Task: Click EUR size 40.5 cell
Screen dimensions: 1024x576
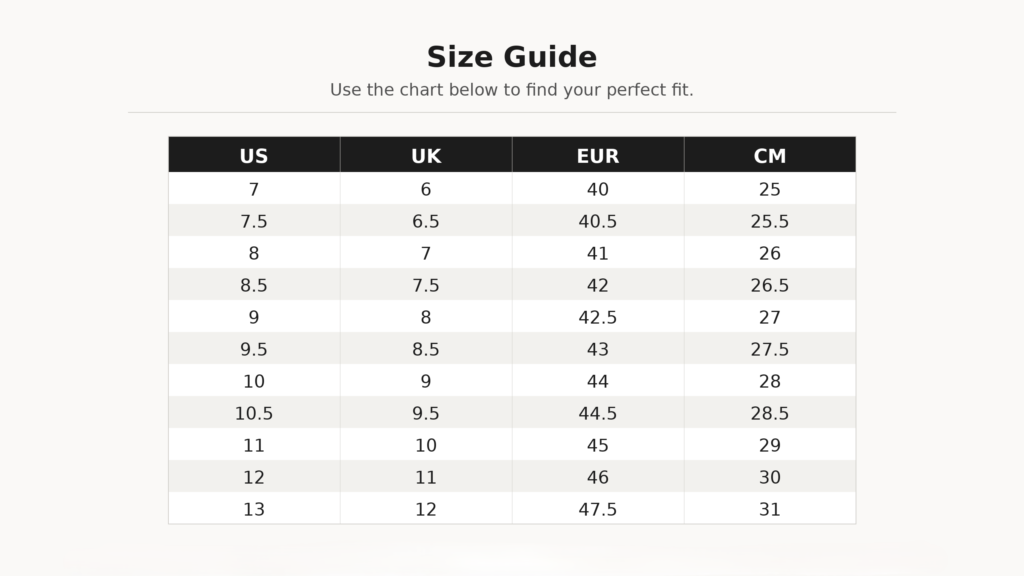Action: [x=598, y=221]
